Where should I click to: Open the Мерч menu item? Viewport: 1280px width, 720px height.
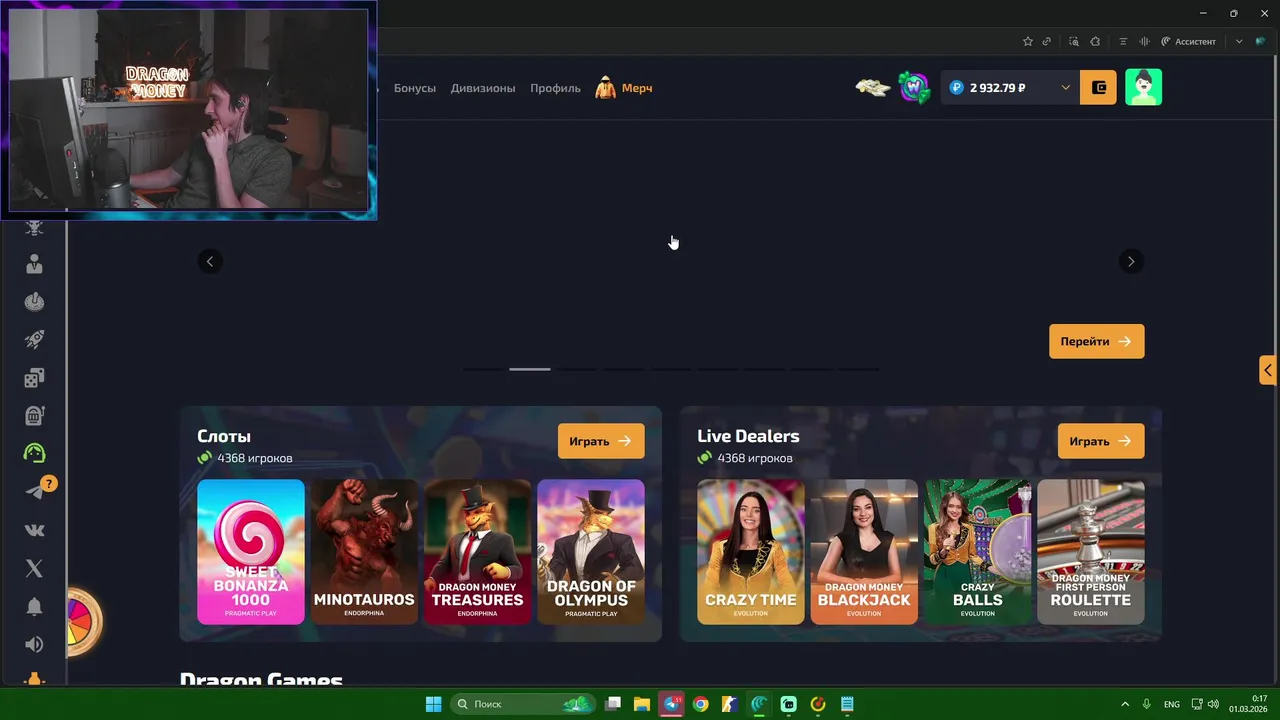[x=624, y=88]
